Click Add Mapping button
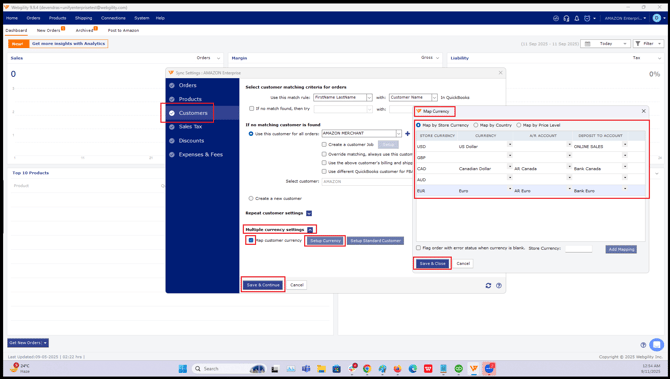This screenshot has height=379, width=670. pyautogui.click(x=621, y=249)
